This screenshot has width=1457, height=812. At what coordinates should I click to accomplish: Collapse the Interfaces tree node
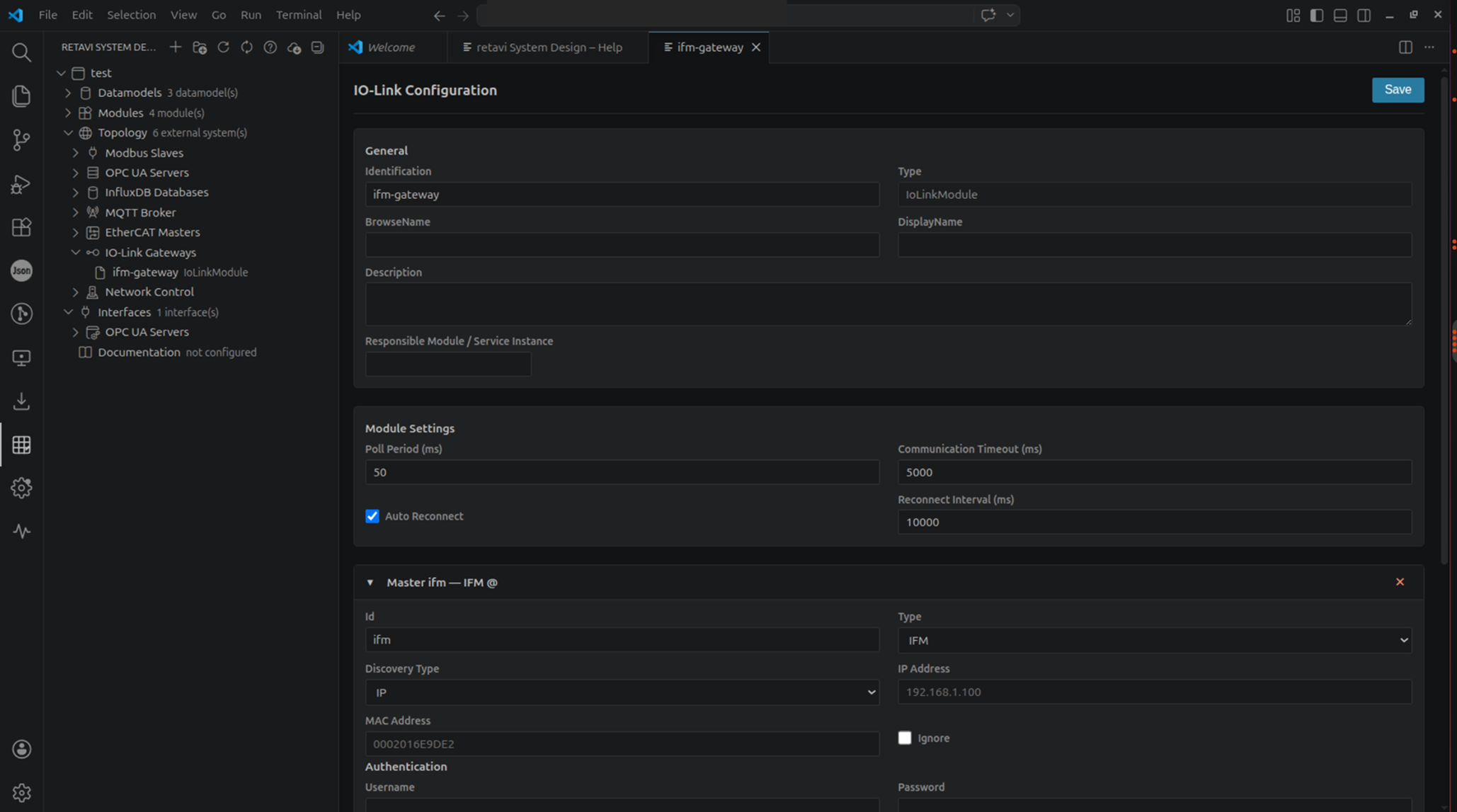point(68,311)
